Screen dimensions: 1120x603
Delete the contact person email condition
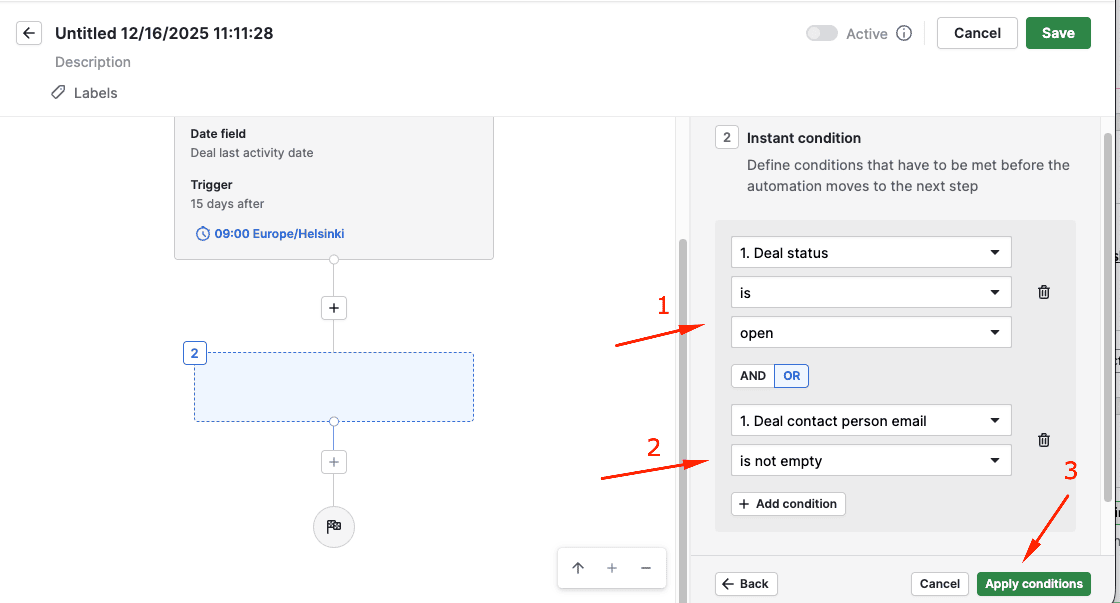pos(1044,440)
